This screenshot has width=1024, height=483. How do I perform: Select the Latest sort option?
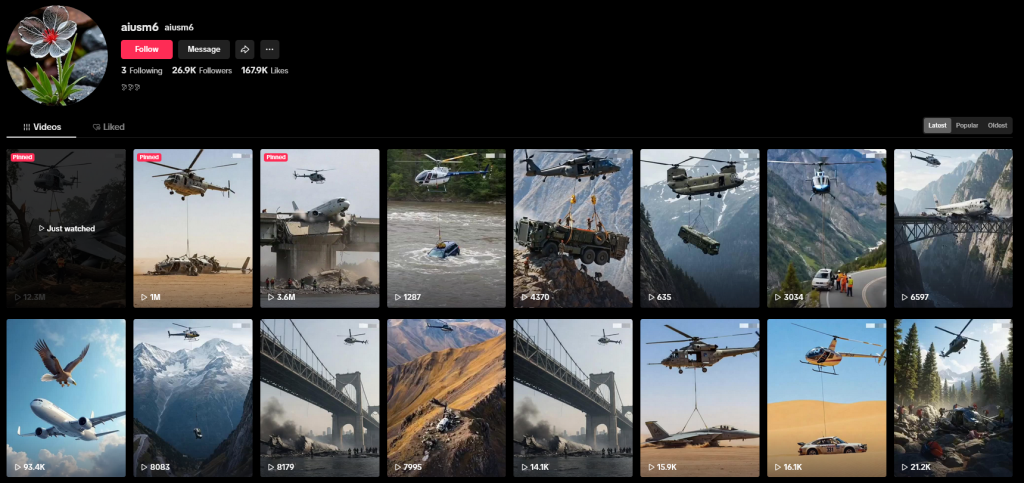click(x=937, y=125)
